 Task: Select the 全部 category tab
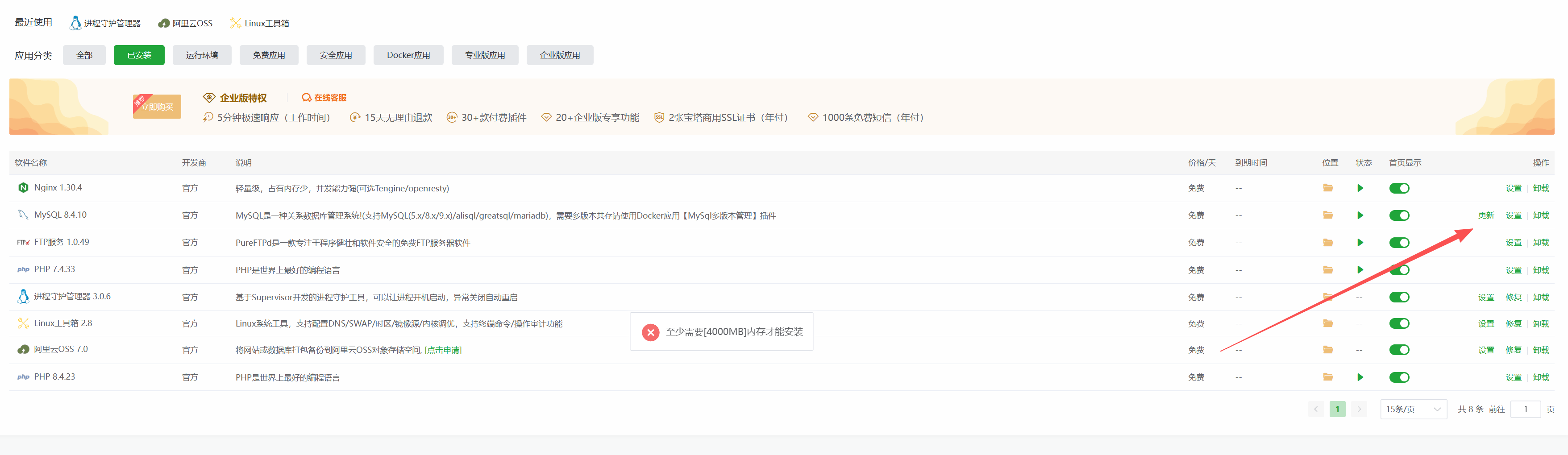click(84, 55)
